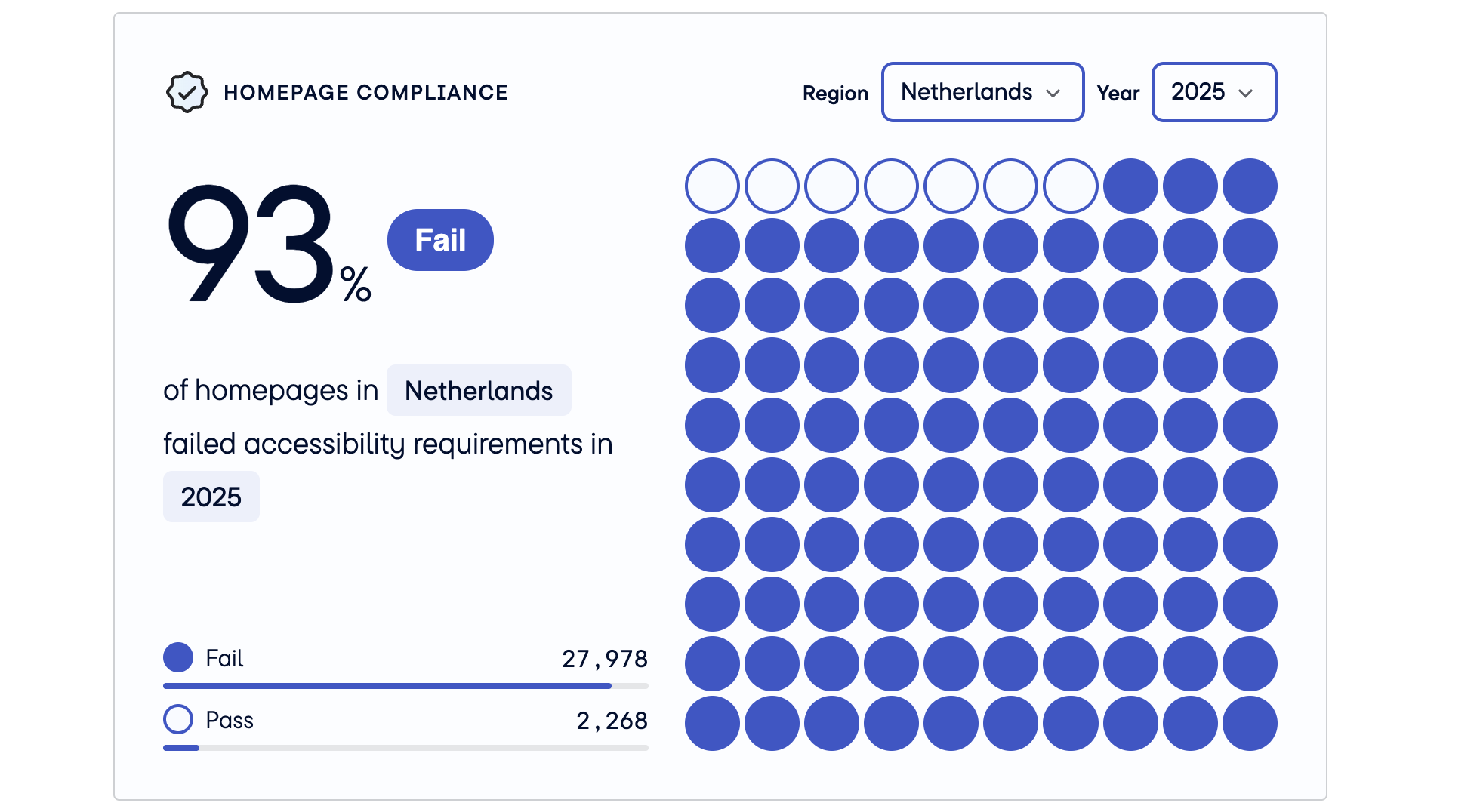Open the Netherlands region dropdown
Image resolution: width=1480 pixels, height=812 pixels.
(x=982, y=92)
